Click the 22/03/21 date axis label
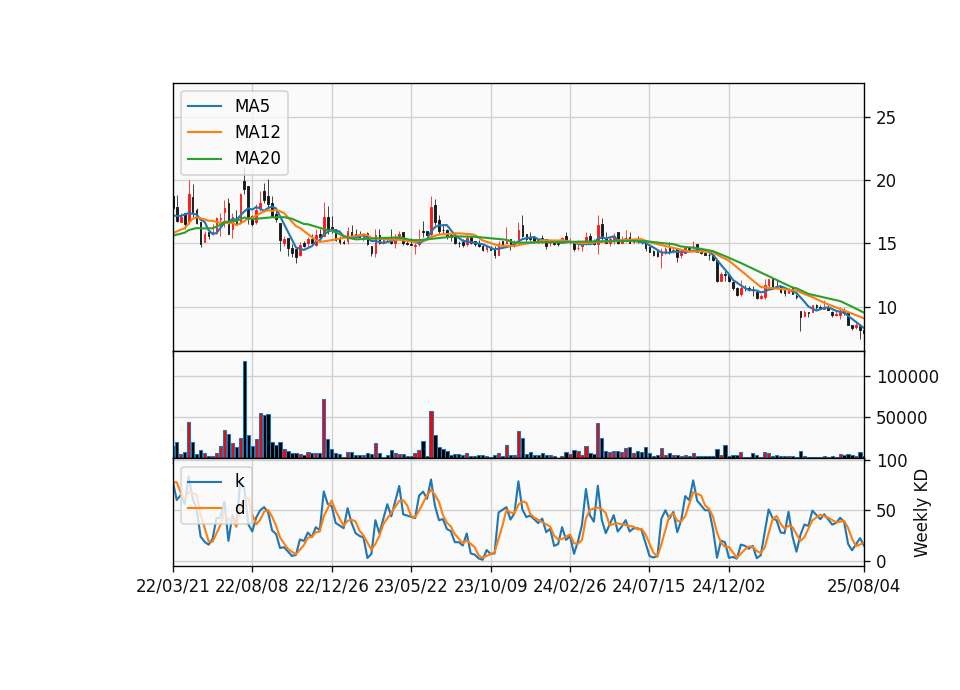Viewport: 960px width, 690px height. pyautogui.click(x=173, y=586)
